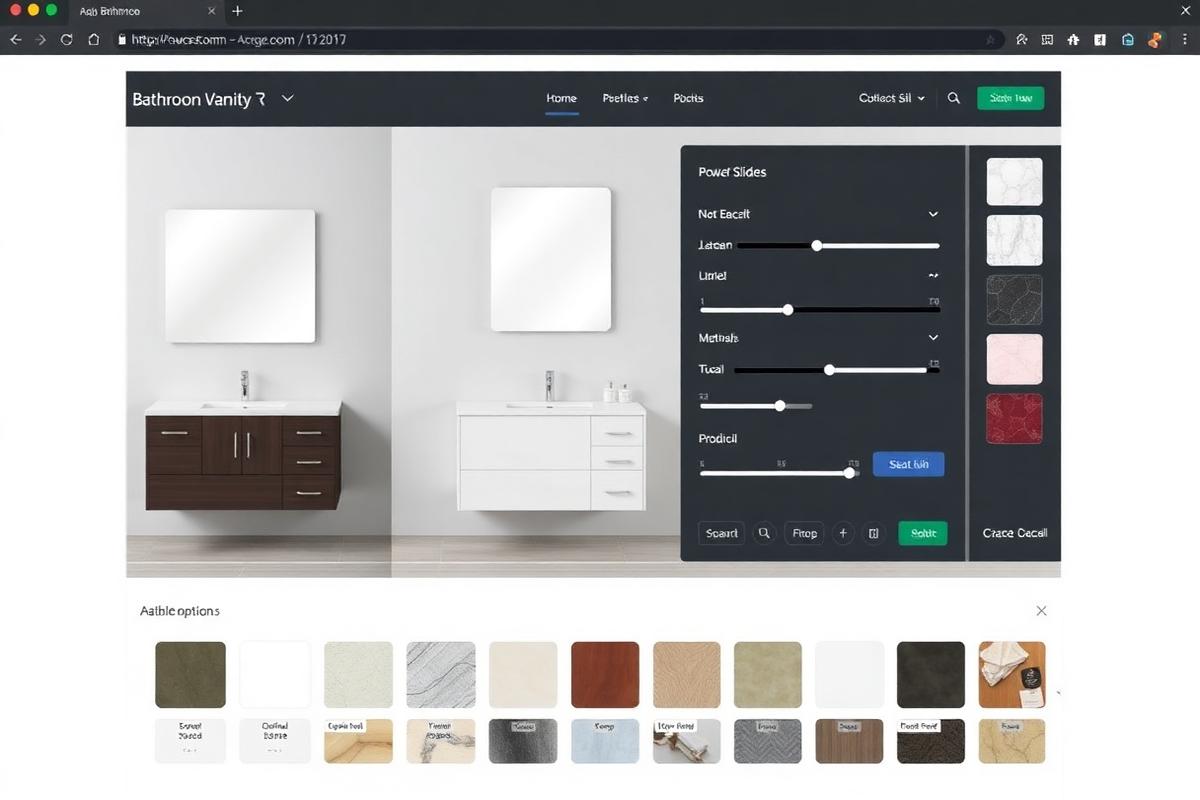Switch to the Home navigation tab
The width and height of the screenshot is (1200, 800).
pyautogui.click(x=561, y=98)
